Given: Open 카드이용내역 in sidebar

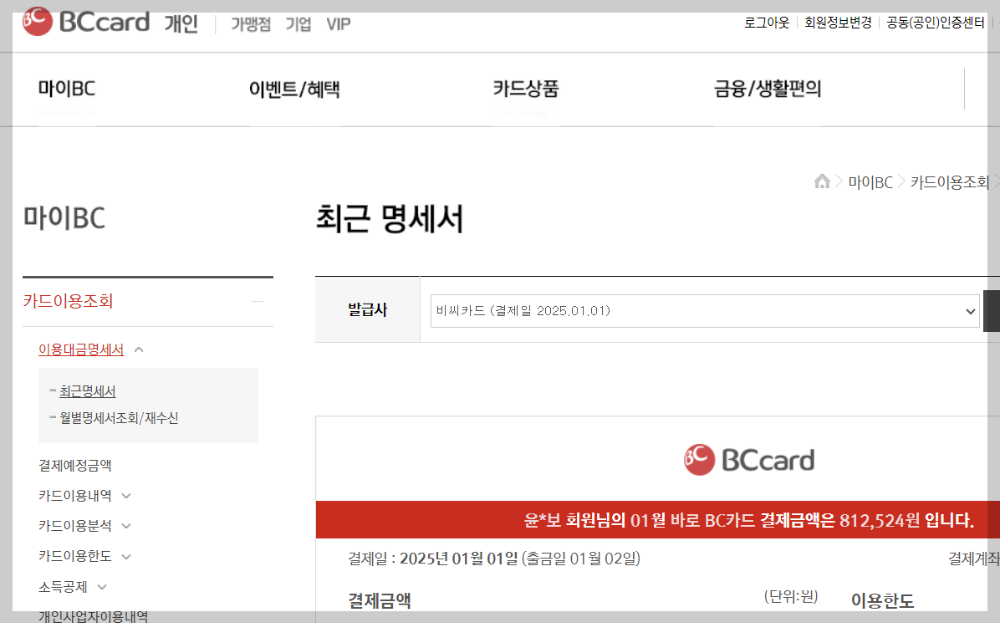Looking at the screenshot, I should 75,496.
